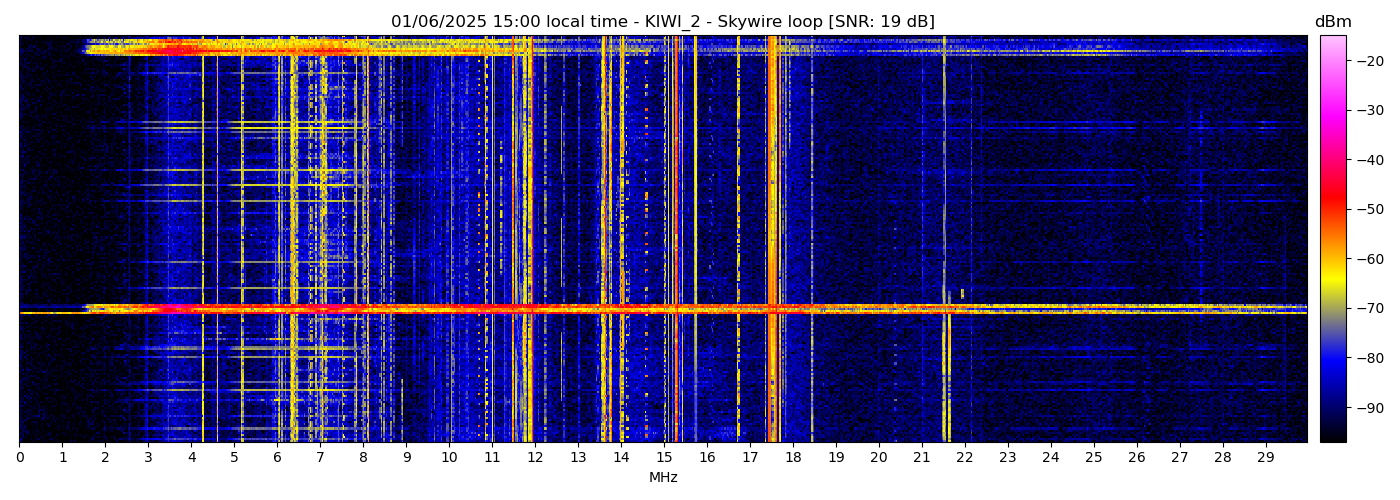Click the 29 MHz x-axis tick label
Viewport: 1400px width, 500px height.
(x=1265, y=458)
